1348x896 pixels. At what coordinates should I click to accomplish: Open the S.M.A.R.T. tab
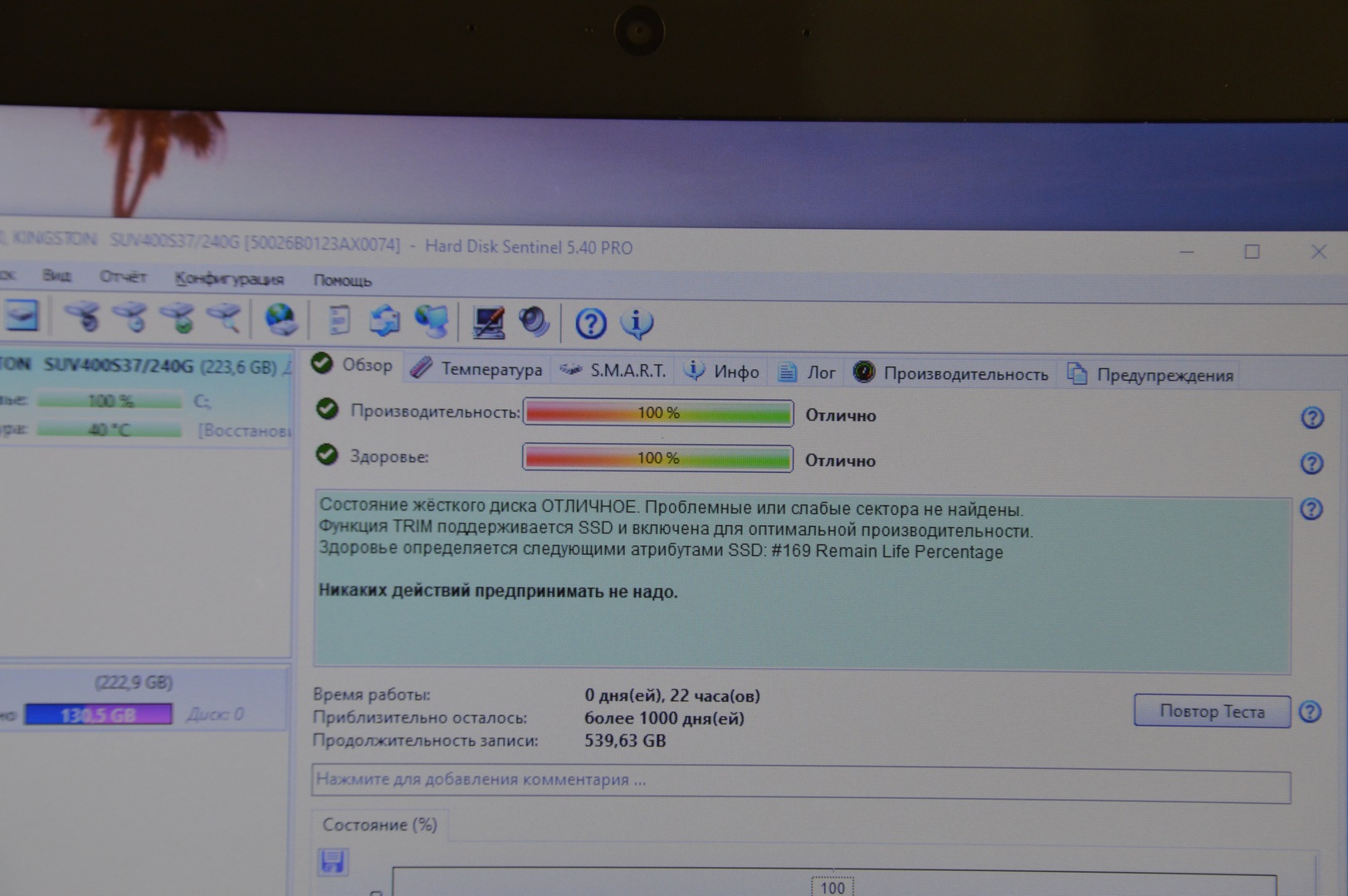[x=613, y=371]
